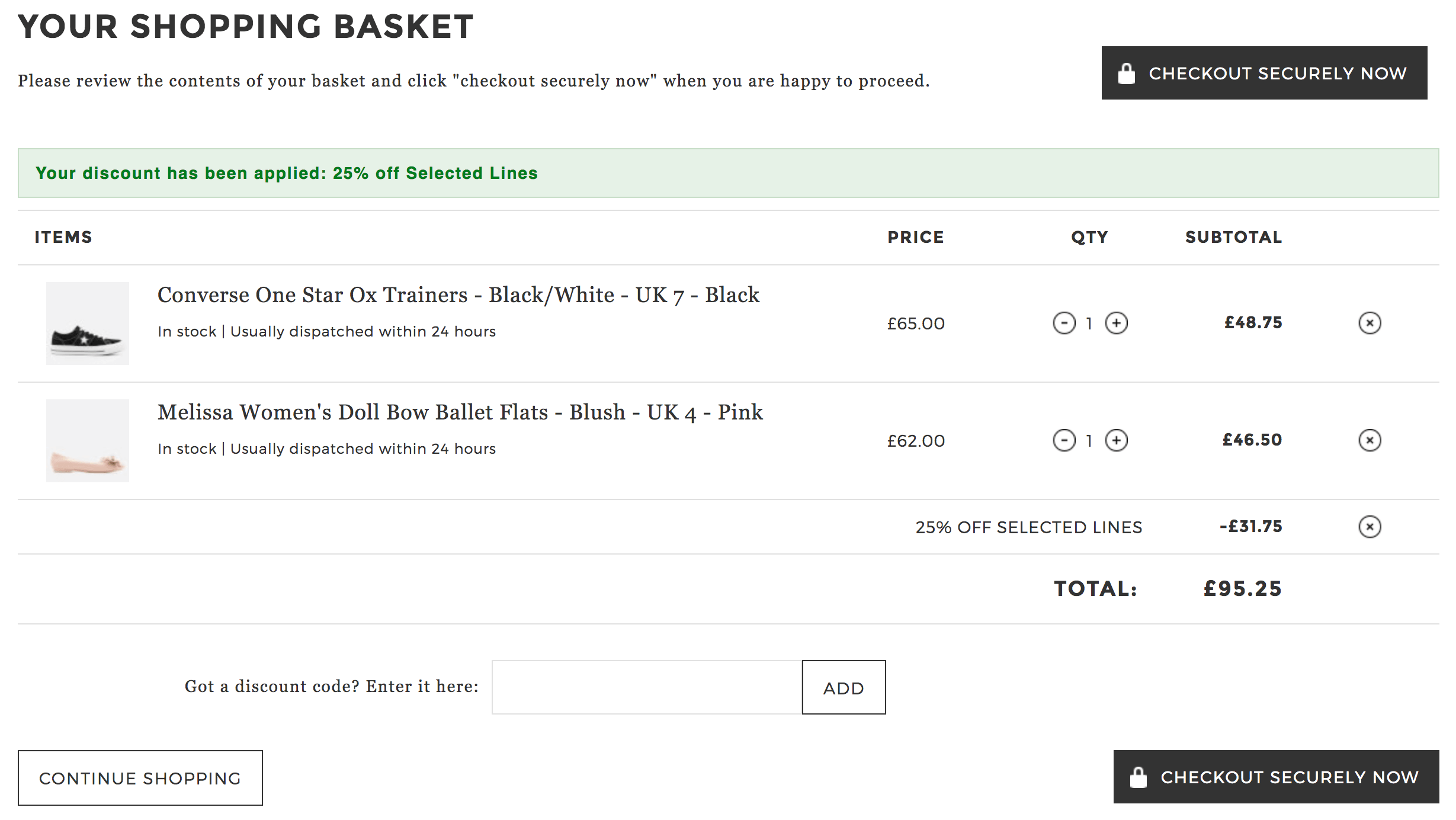
Task: Decrease quantity of Converse One Star trainers
Action: coord(1064,323)
